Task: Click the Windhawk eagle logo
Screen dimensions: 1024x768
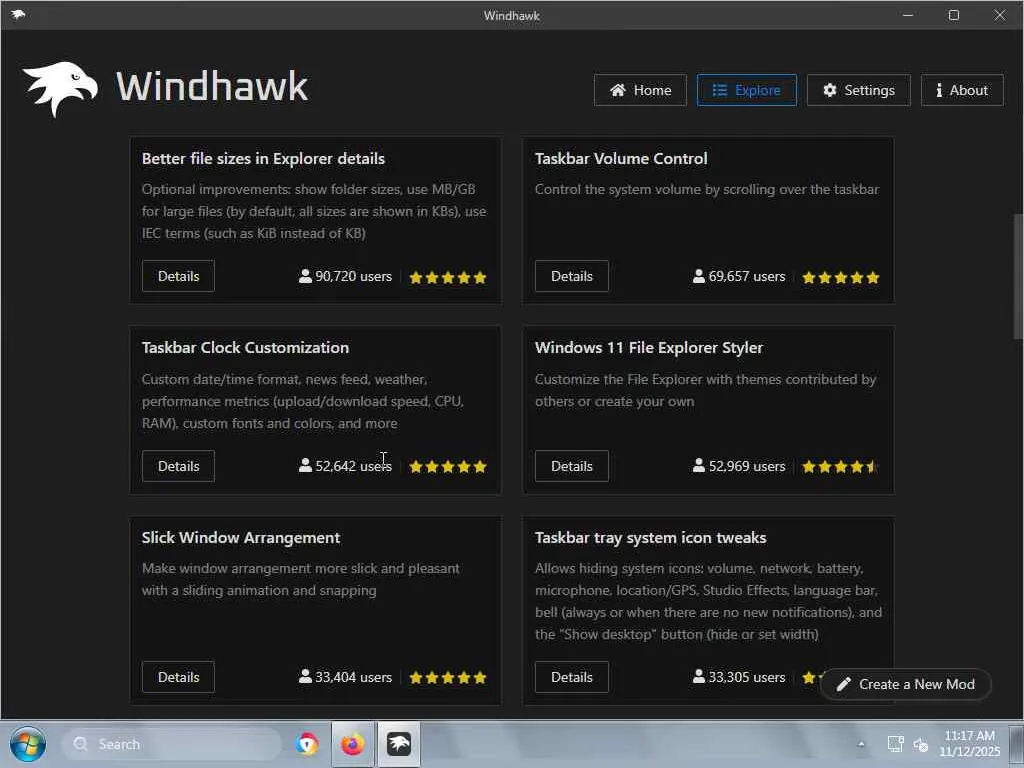Action: [x=60, y=89]
